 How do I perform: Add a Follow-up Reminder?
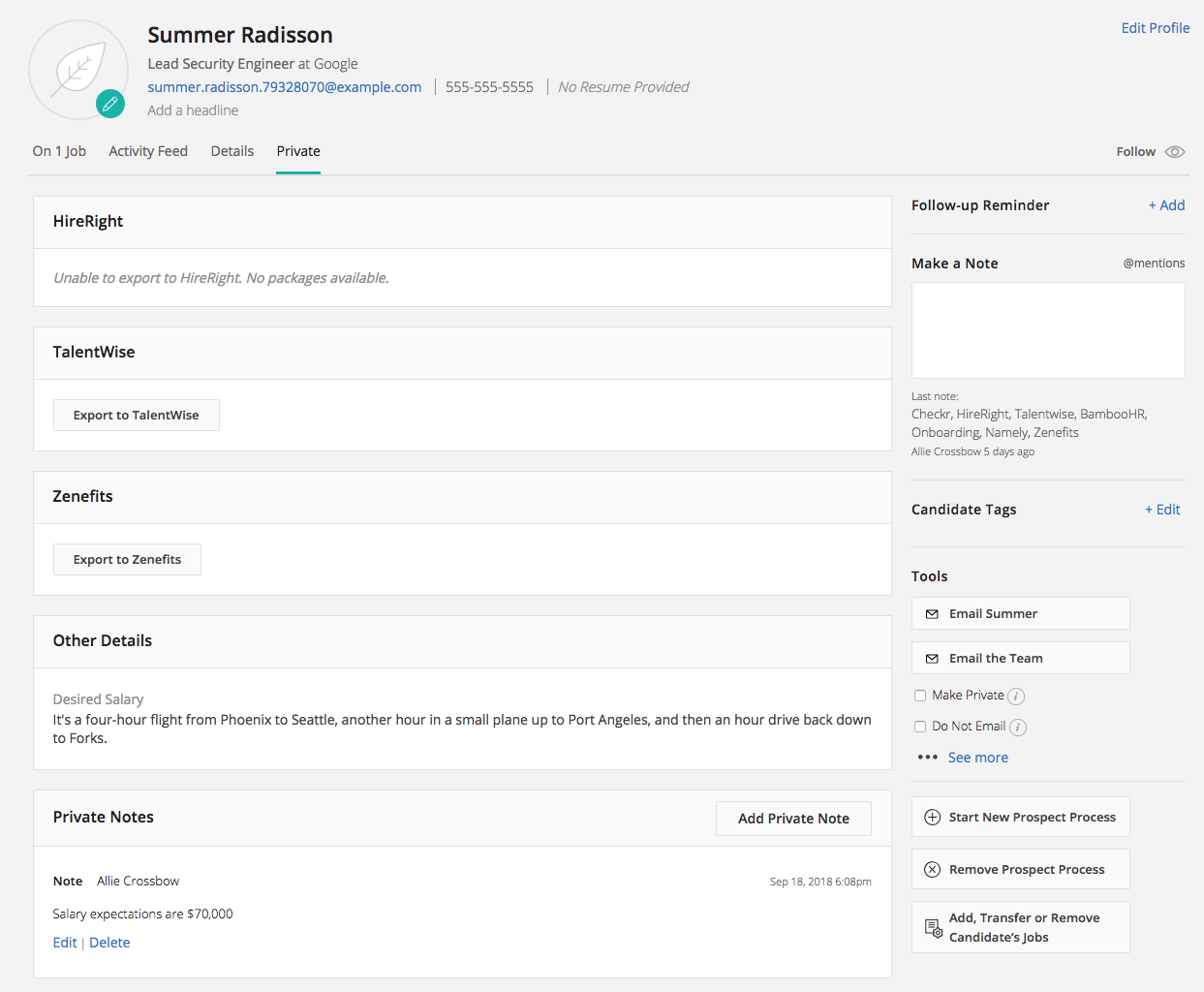(1166, 205)
